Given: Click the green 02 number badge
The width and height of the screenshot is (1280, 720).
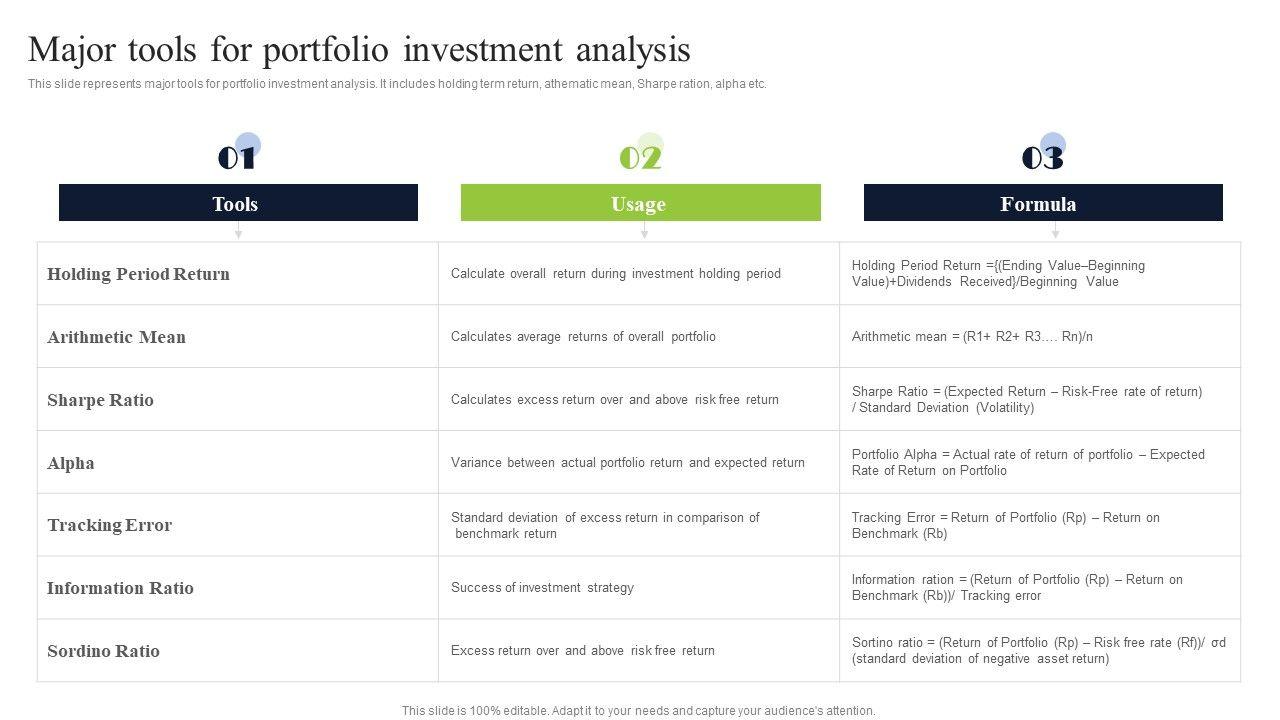Looking at the screenshot, I should click(x=640, y=157).
